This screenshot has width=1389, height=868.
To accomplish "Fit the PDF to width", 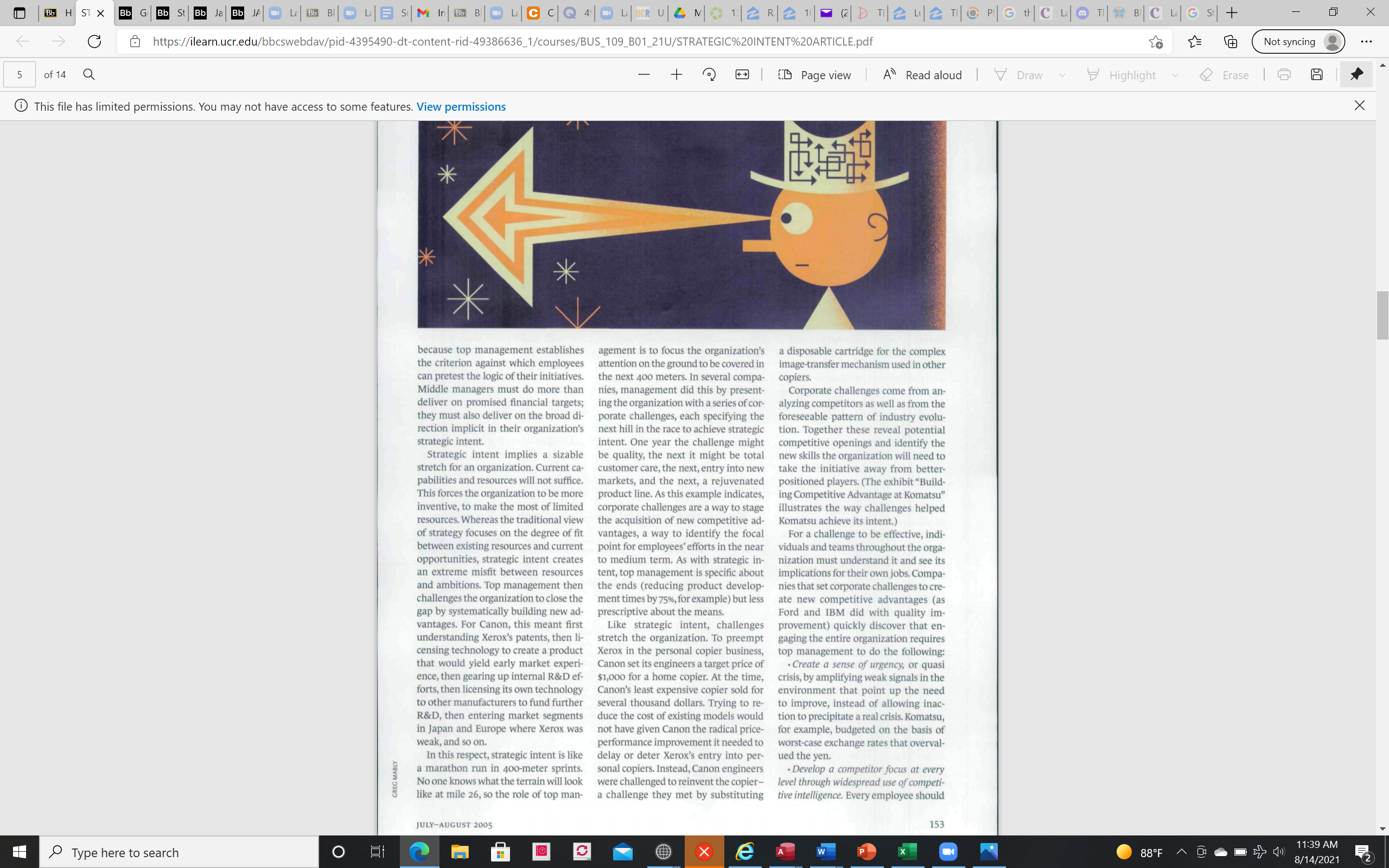I will click(742, 75).
